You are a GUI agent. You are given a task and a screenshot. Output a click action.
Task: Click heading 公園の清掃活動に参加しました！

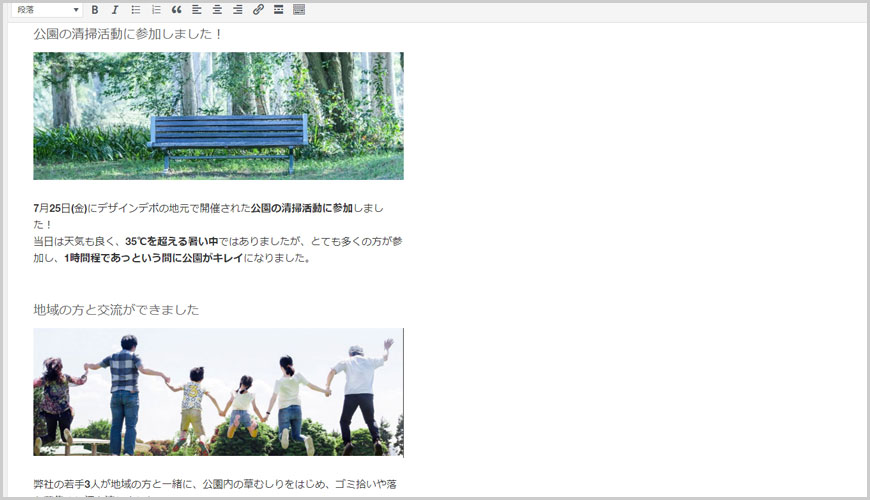[x=128, y=34]
